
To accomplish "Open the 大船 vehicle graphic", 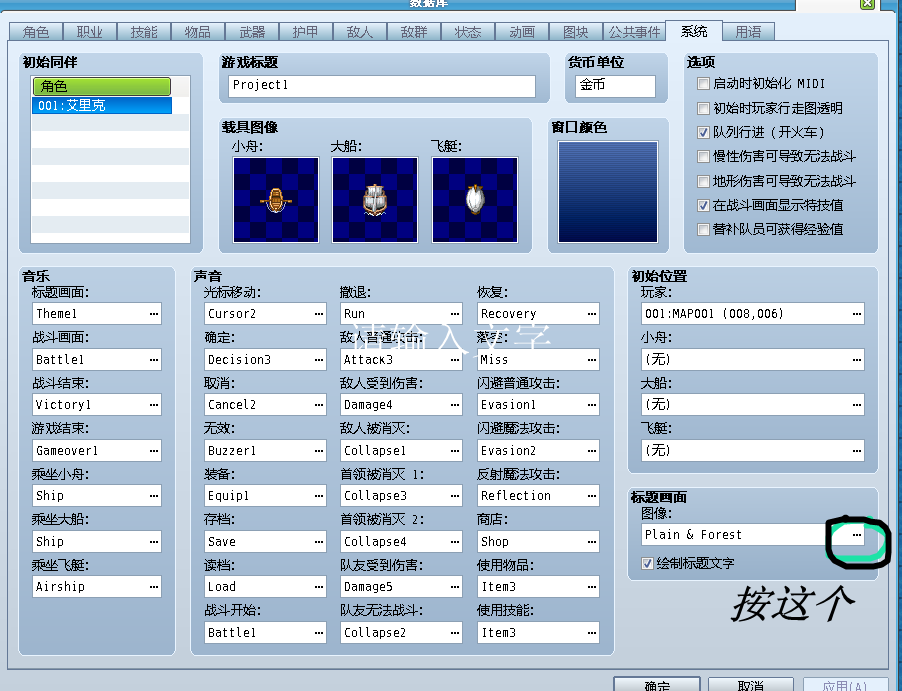I will point(375,200).
